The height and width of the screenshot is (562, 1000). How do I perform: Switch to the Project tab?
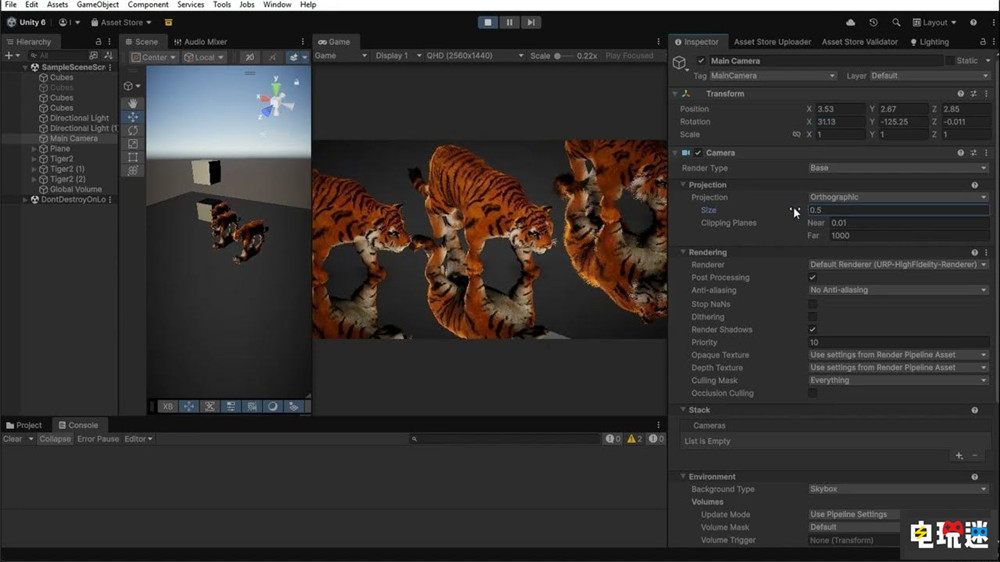coord(24,425)
